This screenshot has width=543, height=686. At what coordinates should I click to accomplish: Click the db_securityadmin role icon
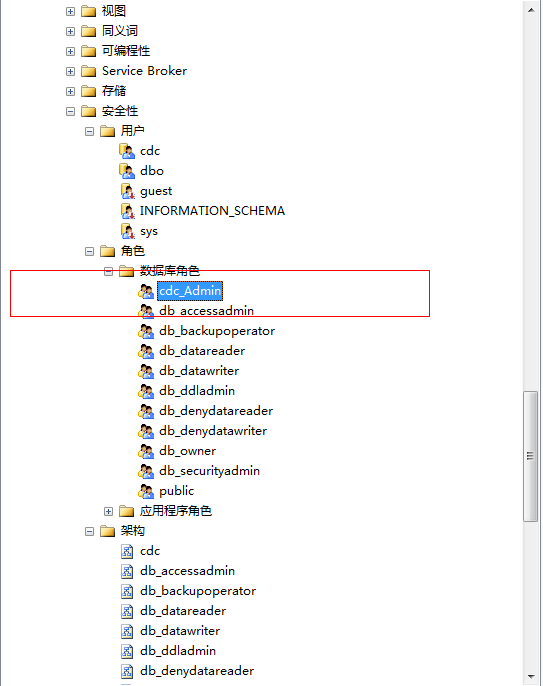[146, 472]
